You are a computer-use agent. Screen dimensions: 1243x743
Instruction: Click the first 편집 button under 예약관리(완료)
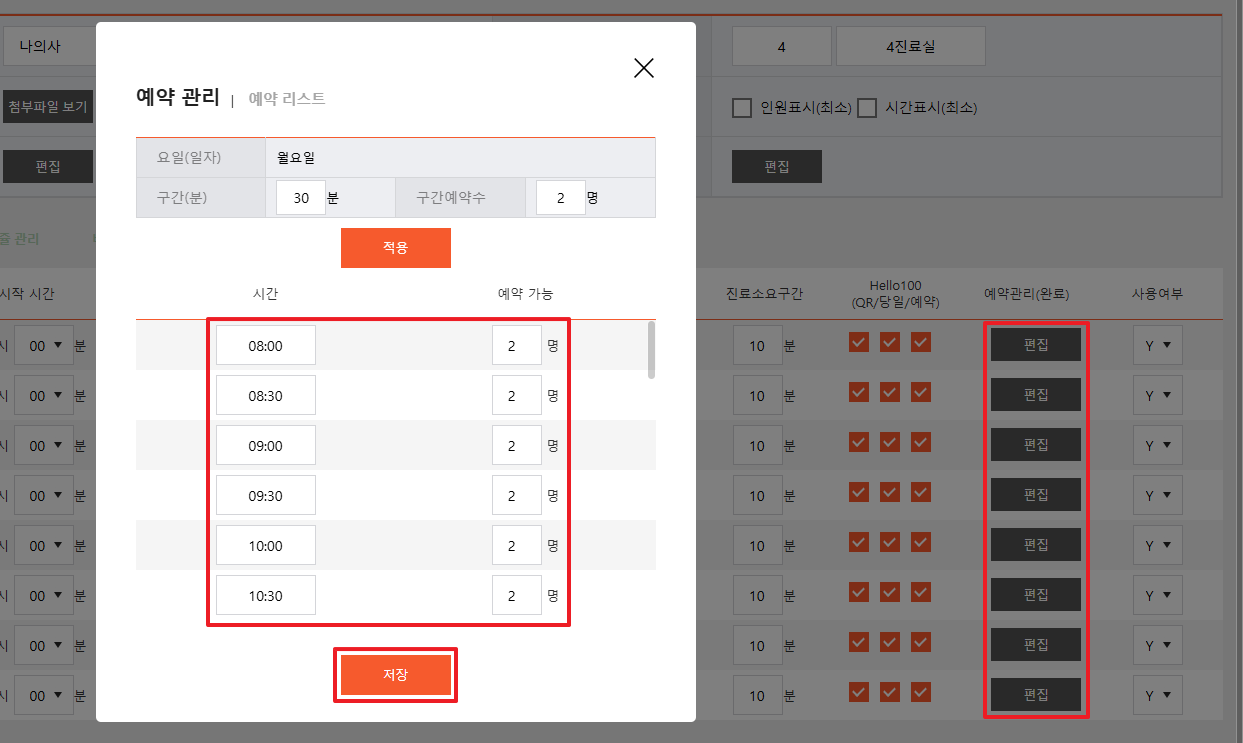[1036, 344]
